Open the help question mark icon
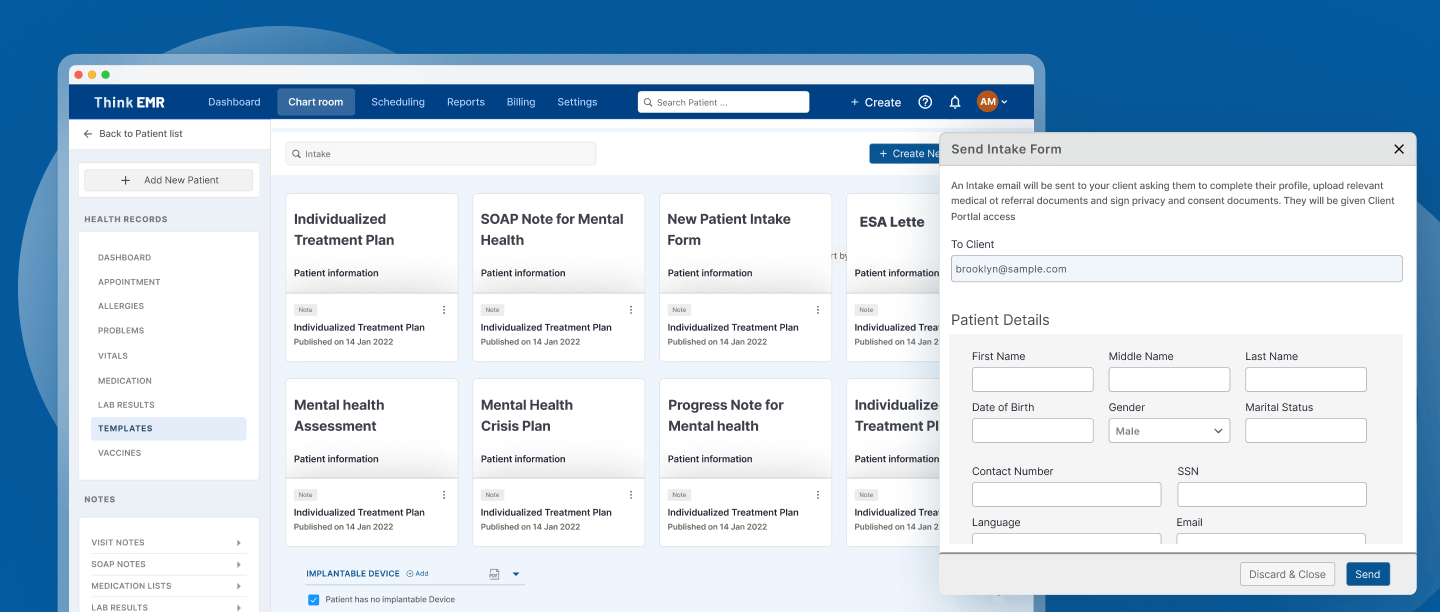1440x612 pixels. coord(925,102)
